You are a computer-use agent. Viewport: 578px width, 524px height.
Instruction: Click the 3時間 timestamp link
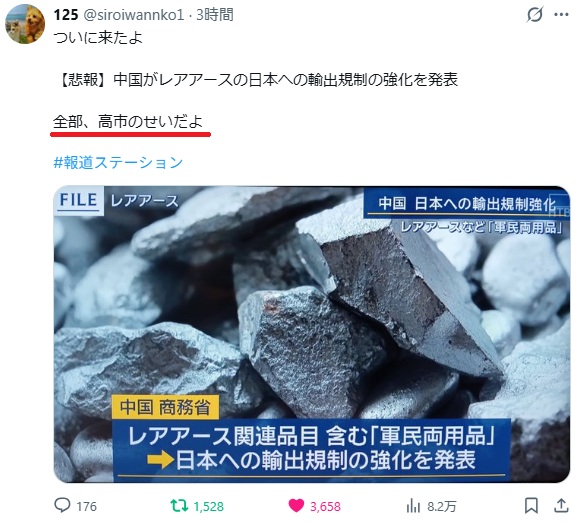pos(215,15)
